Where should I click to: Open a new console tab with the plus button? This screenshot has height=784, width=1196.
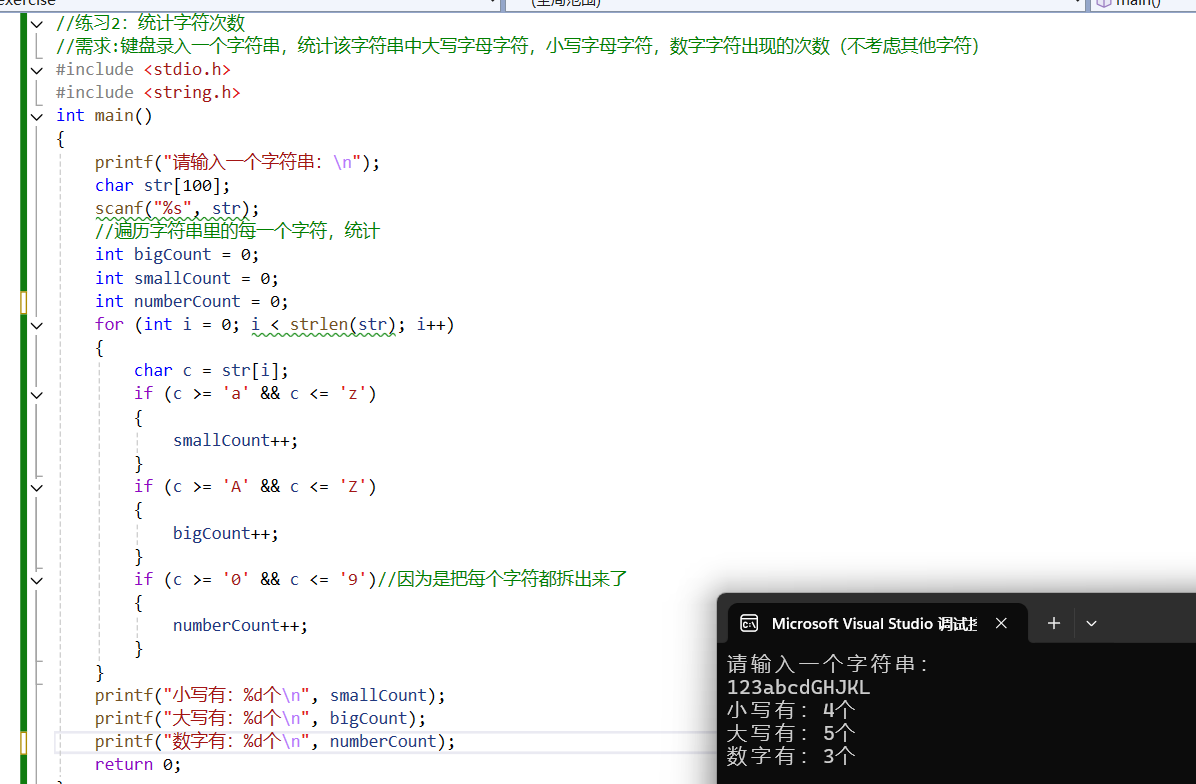[1053, 623]
